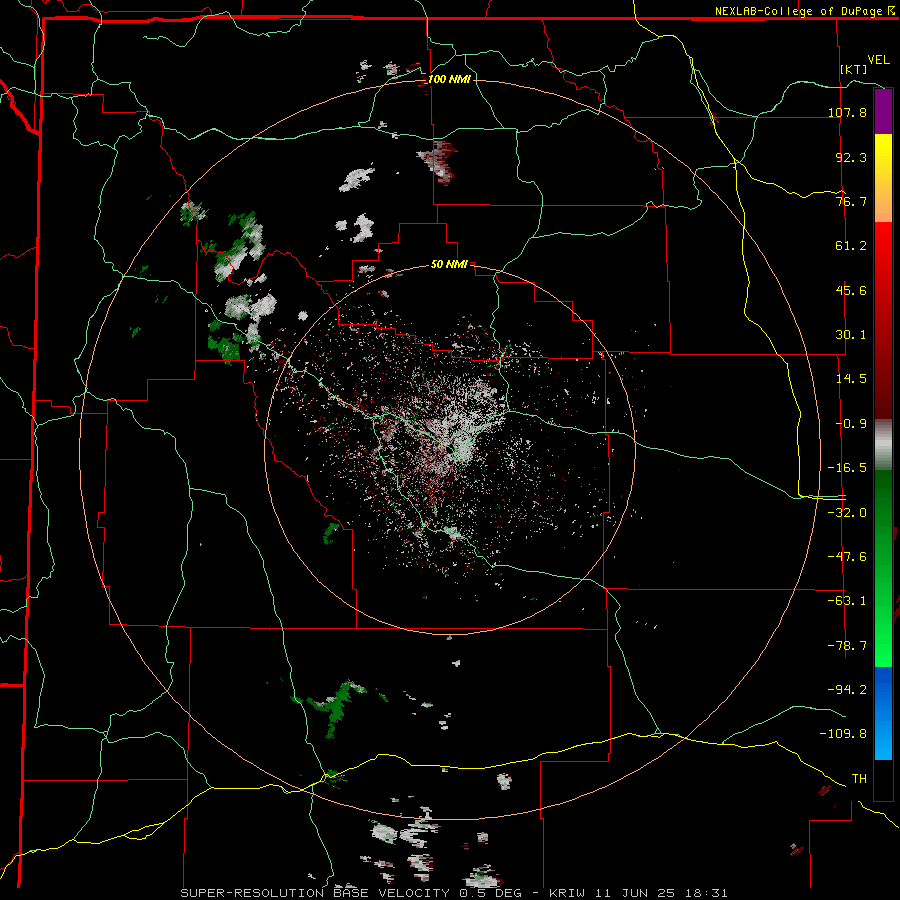Select the 45.6 scale value
The width and height of the screenshot is (900, 900).
[x=851, y=290]
